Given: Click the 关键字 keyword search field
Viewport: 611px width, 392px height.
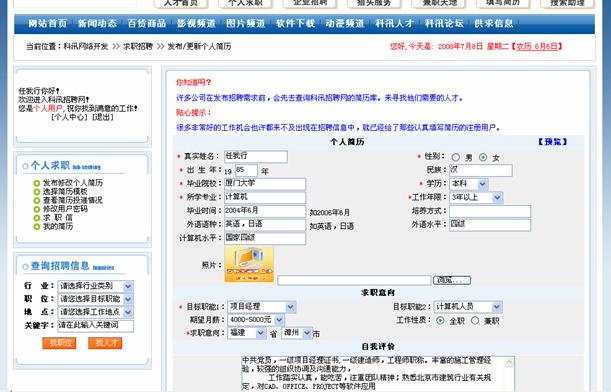Looking at the screenshot, I should click(x=95, y=326).
